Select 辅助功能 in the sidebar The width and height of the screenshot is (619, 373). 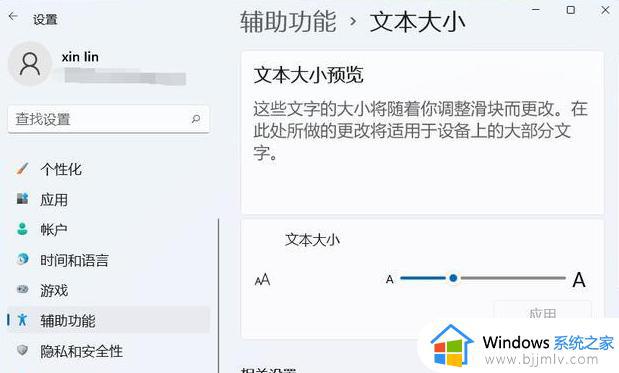[x=108, y=320]
